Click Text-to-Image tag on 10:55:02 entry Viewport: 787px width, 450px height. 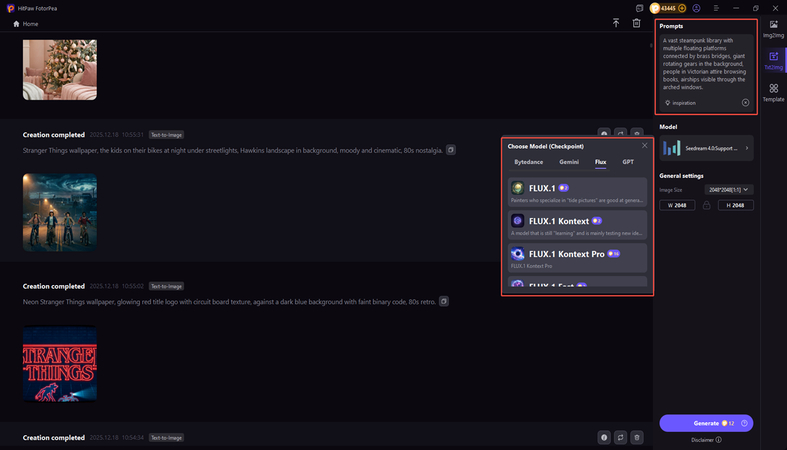[x=166, y=286]
